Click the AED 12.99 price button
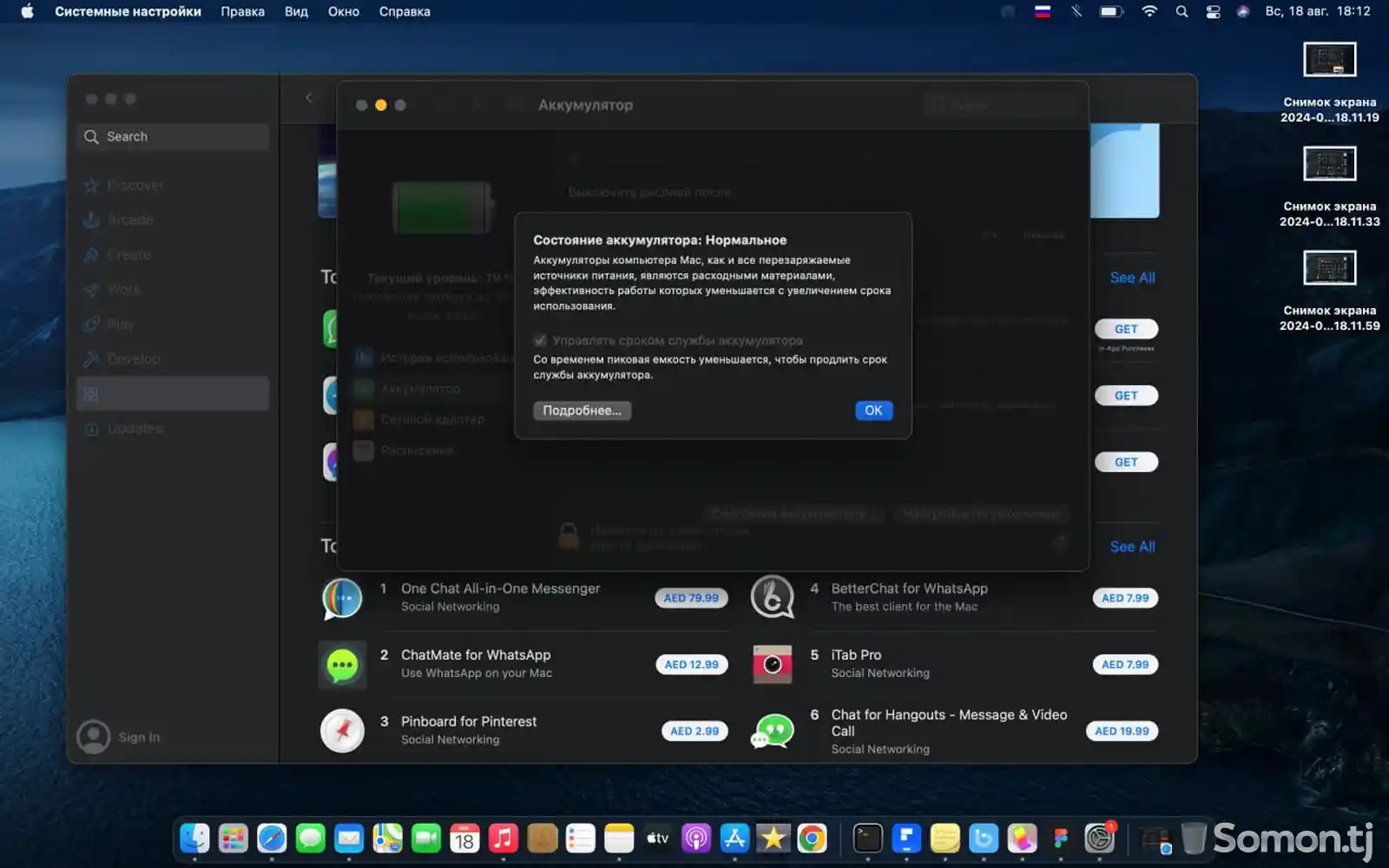Screen dimensions: 1389x868 pyautogui.click(x=692, y=665)
